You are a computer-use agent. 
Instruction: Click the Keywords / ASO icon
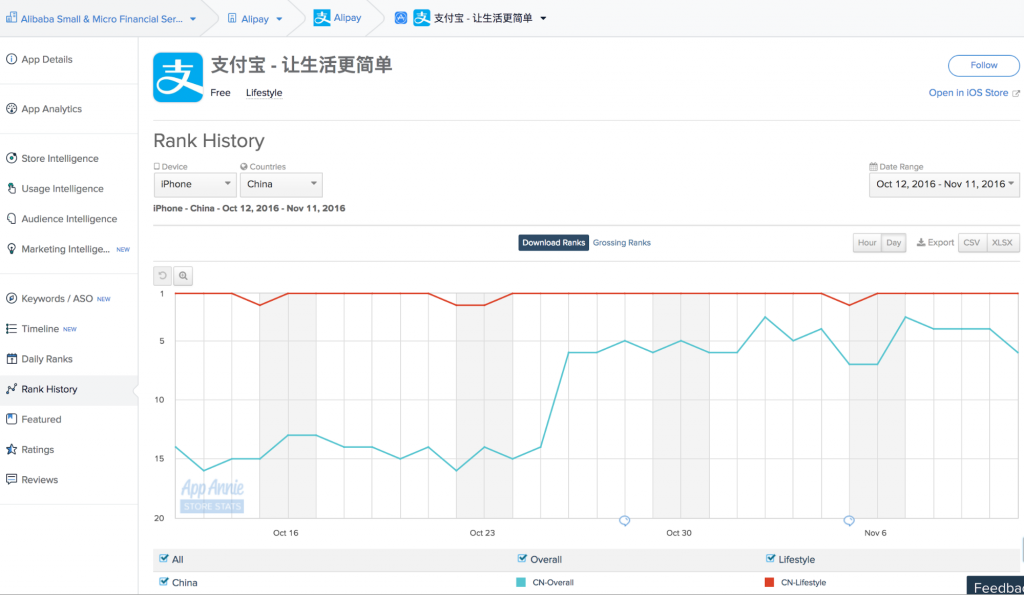(11, 298)
